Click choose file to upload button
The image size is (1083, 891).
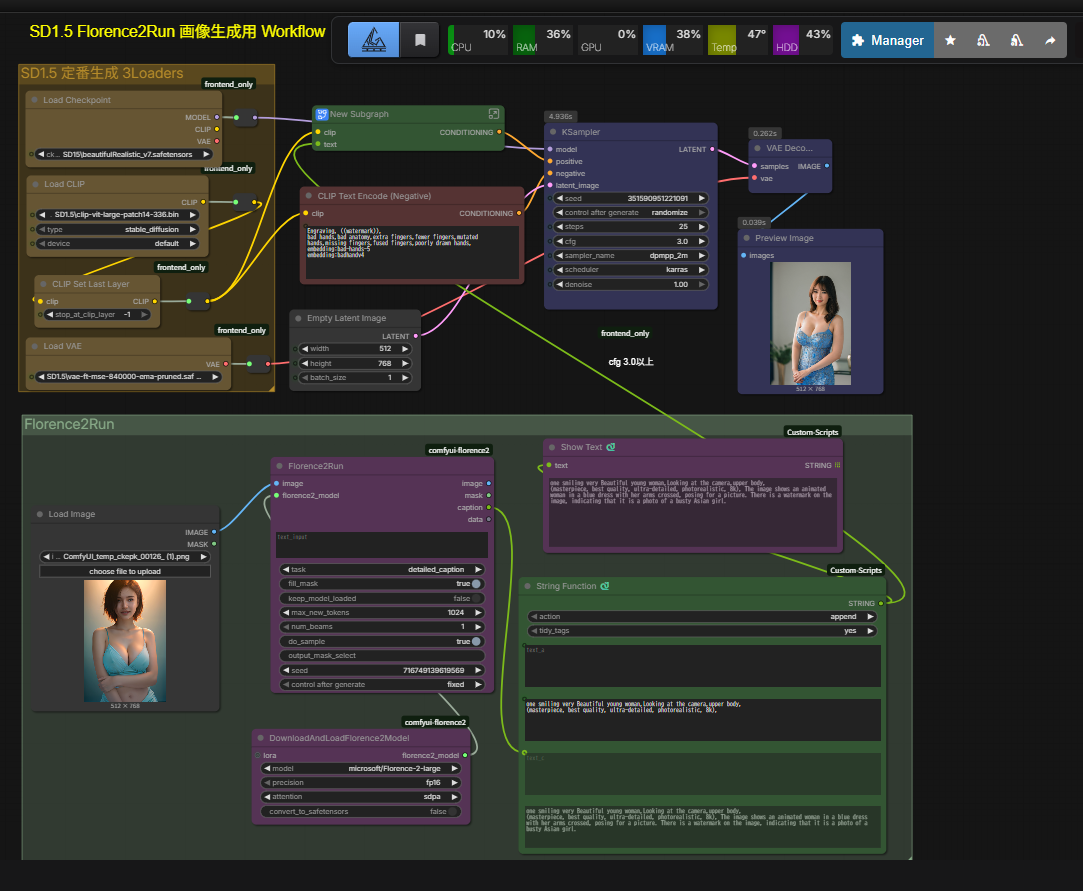point(125,571)
